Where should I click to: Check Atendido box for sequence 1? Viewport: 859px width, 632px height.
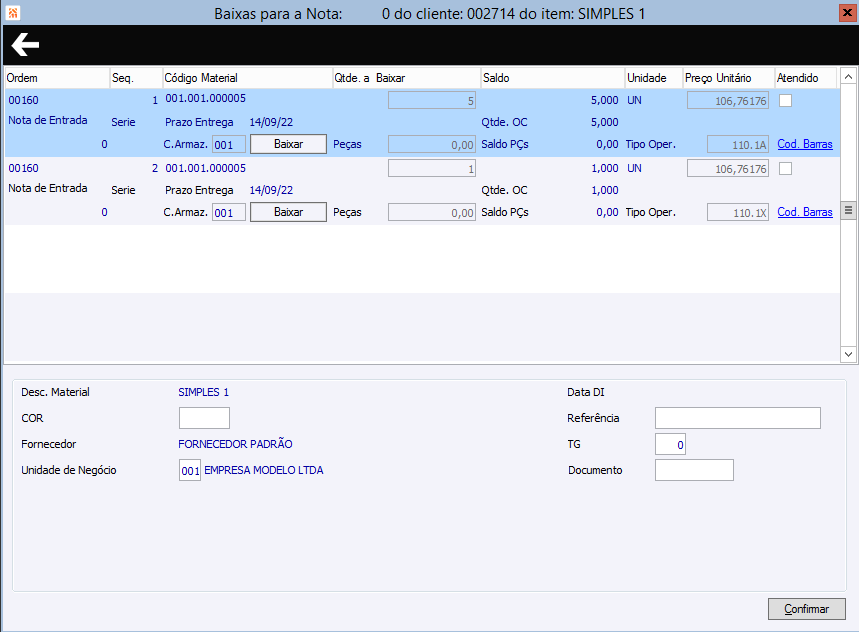[785, 100]
